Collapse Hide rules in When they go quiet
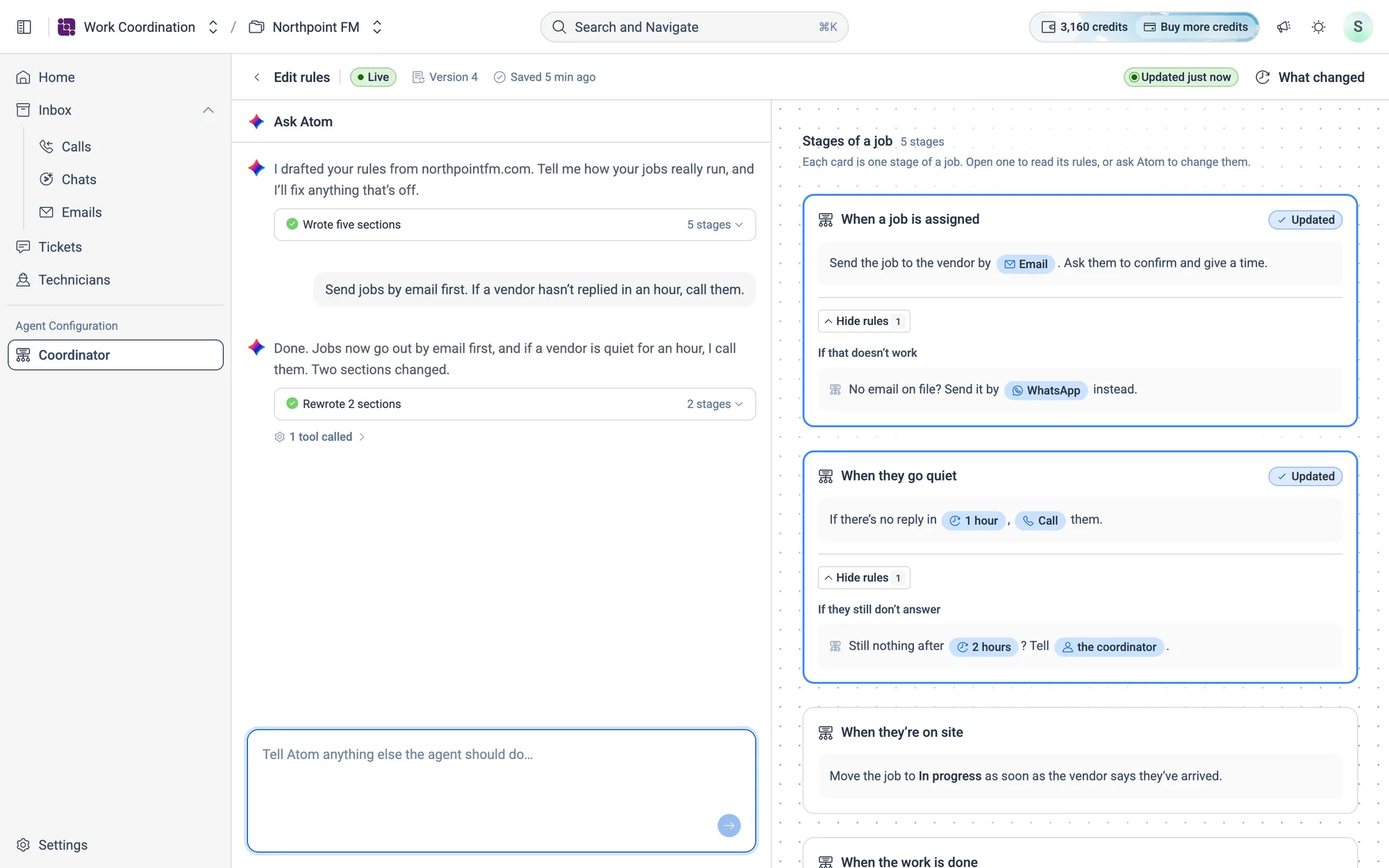1389x868 pixels. pyautogui.click(x=863, y=578)
